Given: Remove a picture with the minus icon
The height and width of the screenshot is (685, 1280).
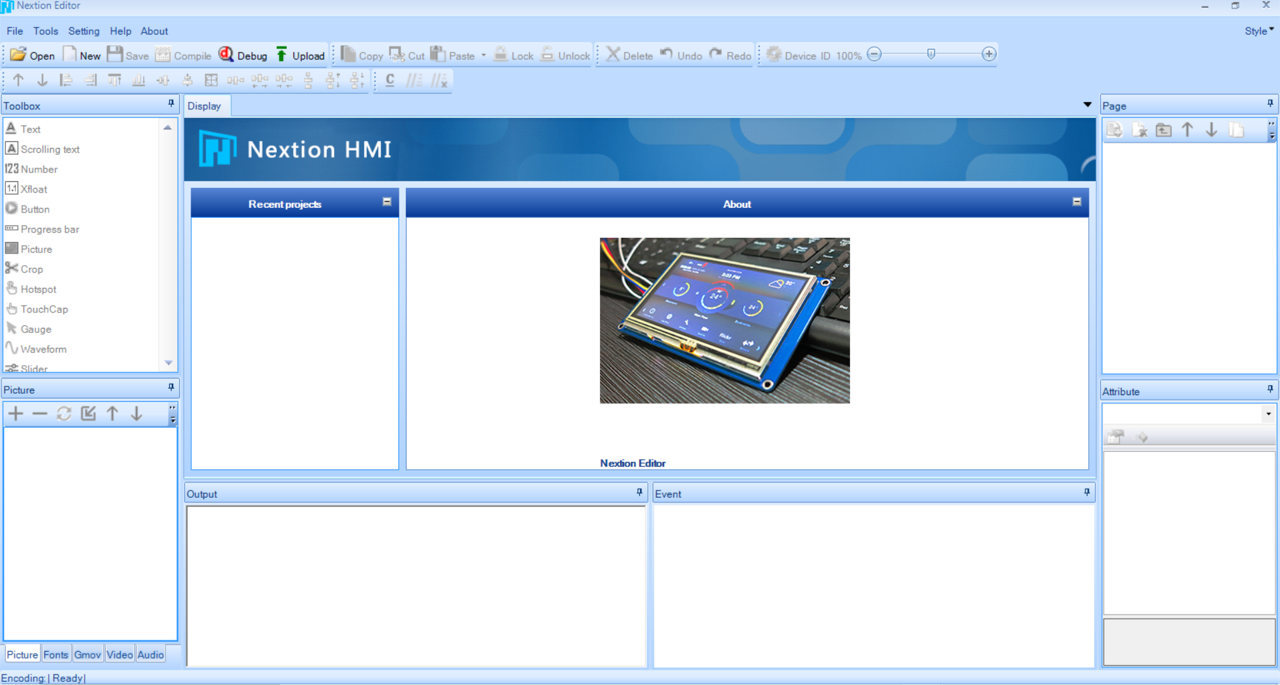Looking at the screenshot, I should coord(40,413).
